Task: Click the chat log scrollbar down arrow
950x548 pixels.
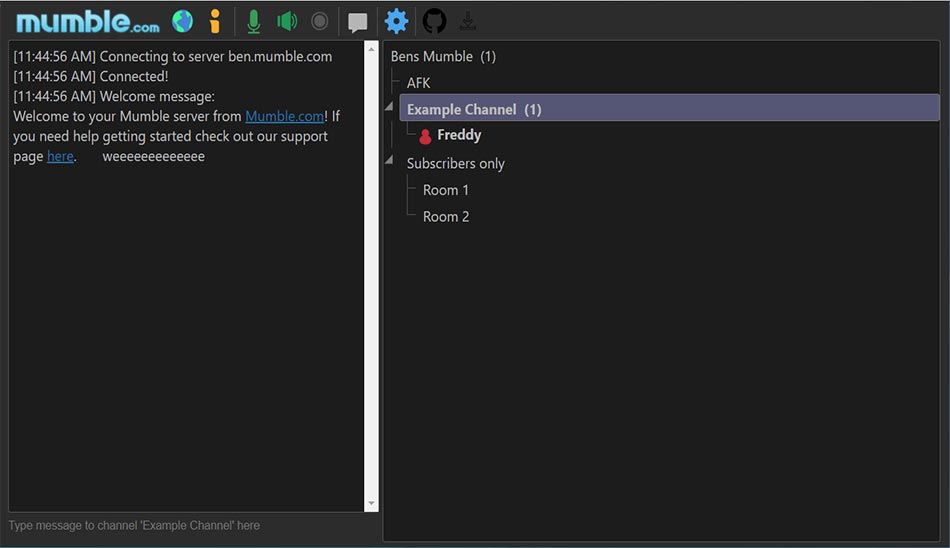Action: [371, 504]
